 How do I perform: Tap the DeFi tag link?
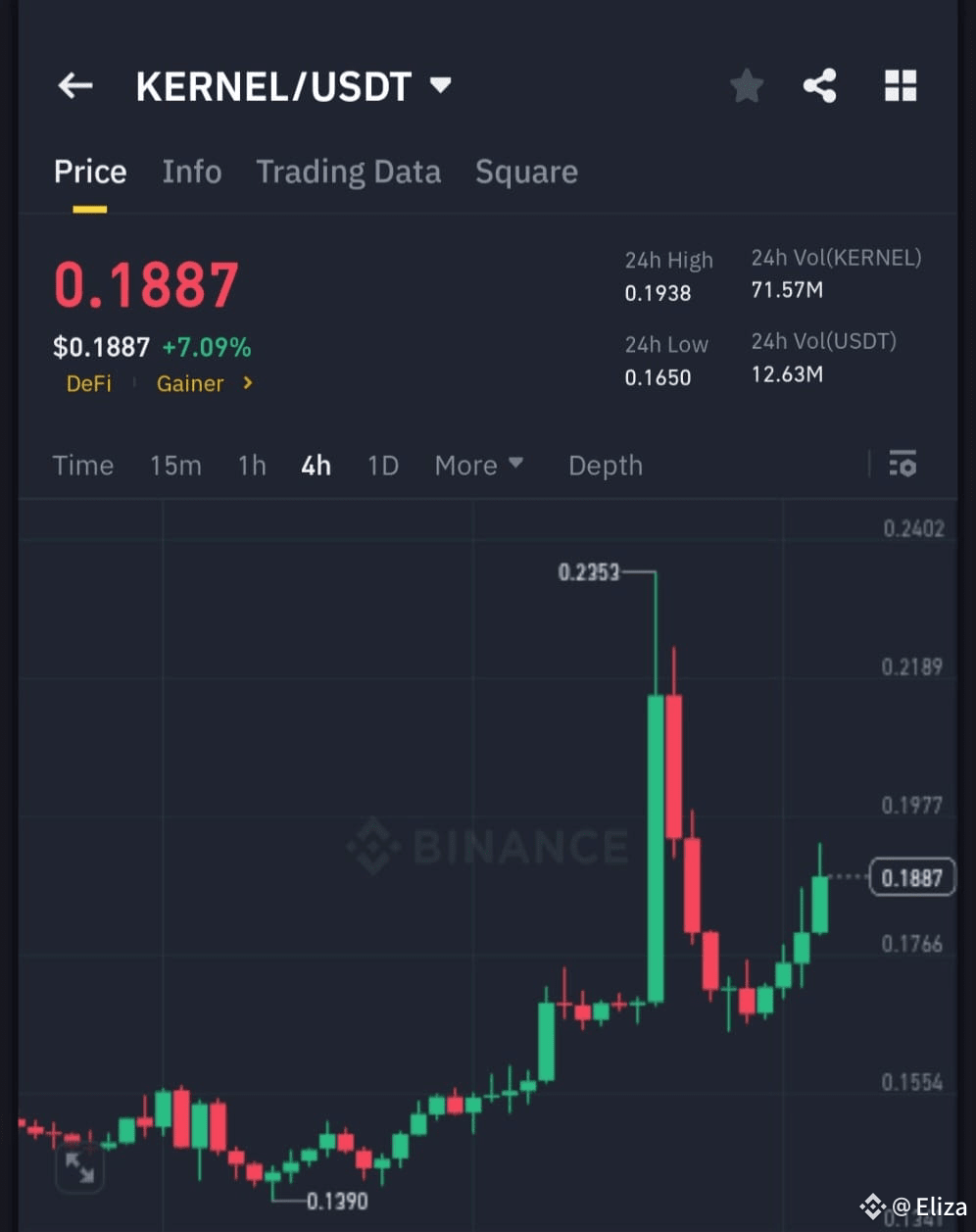point(89,384)
